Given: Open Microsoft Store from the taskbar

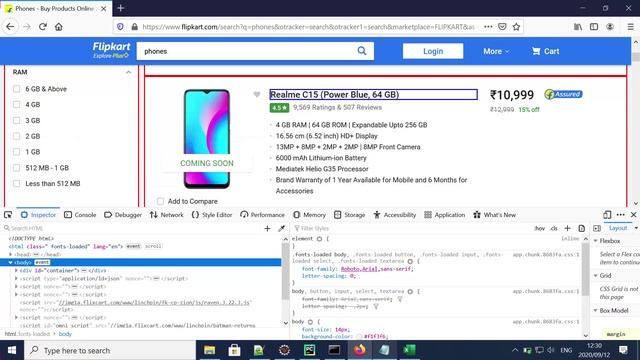Looking at the screenshot, I should coord(234,350).
